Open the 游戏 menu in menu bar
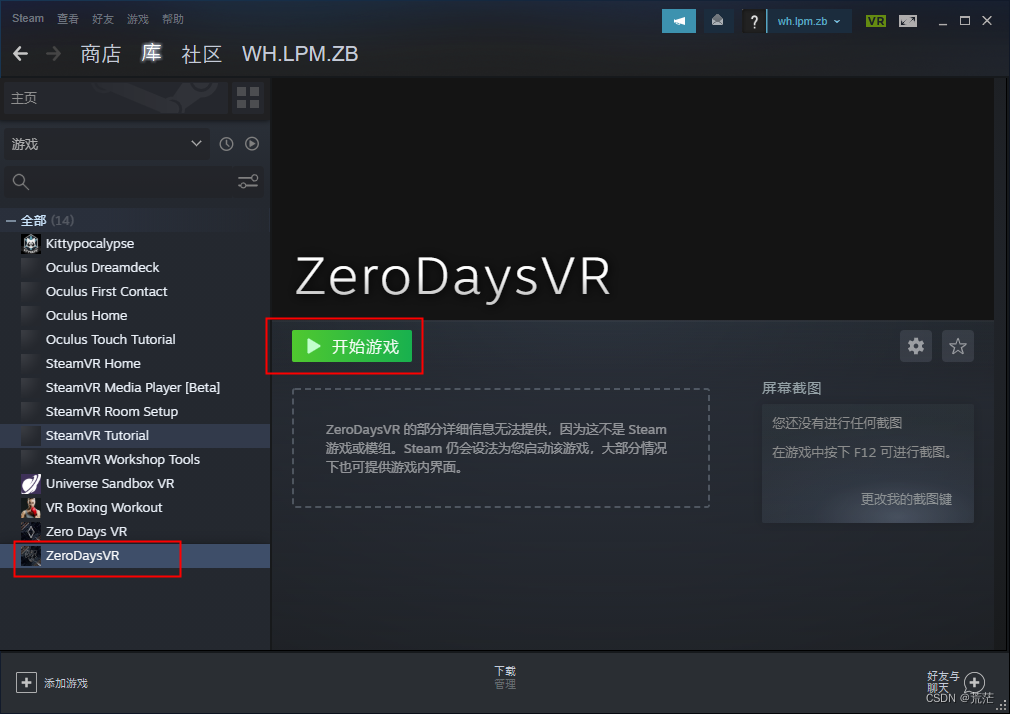1010x714 pixels. 138,19
